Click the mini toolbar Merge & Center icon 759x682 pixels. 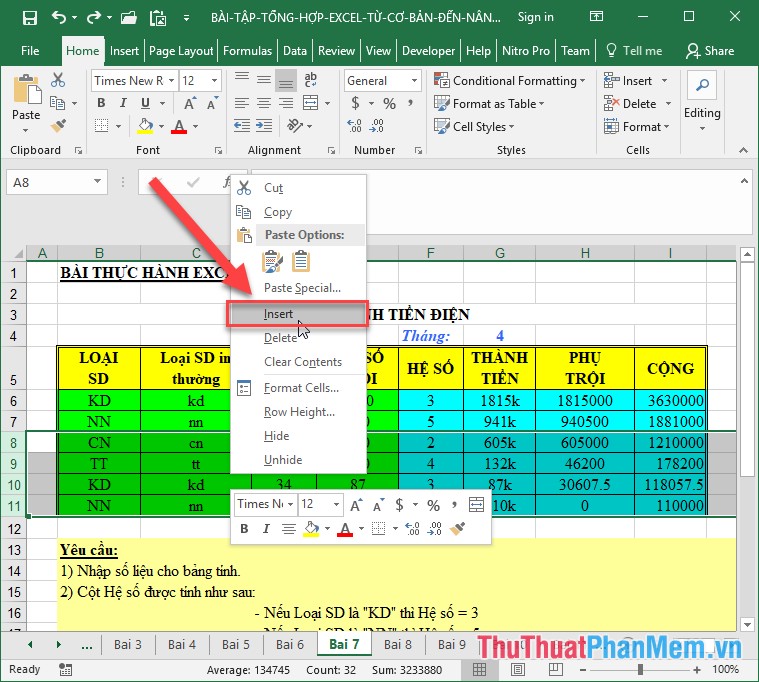coord(476,505)
